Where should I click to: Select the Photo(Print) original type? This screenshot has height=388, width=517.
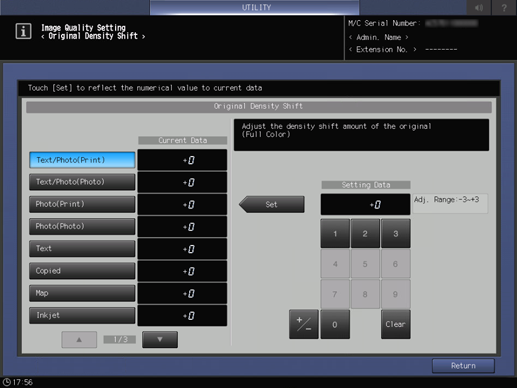point(82,204)
